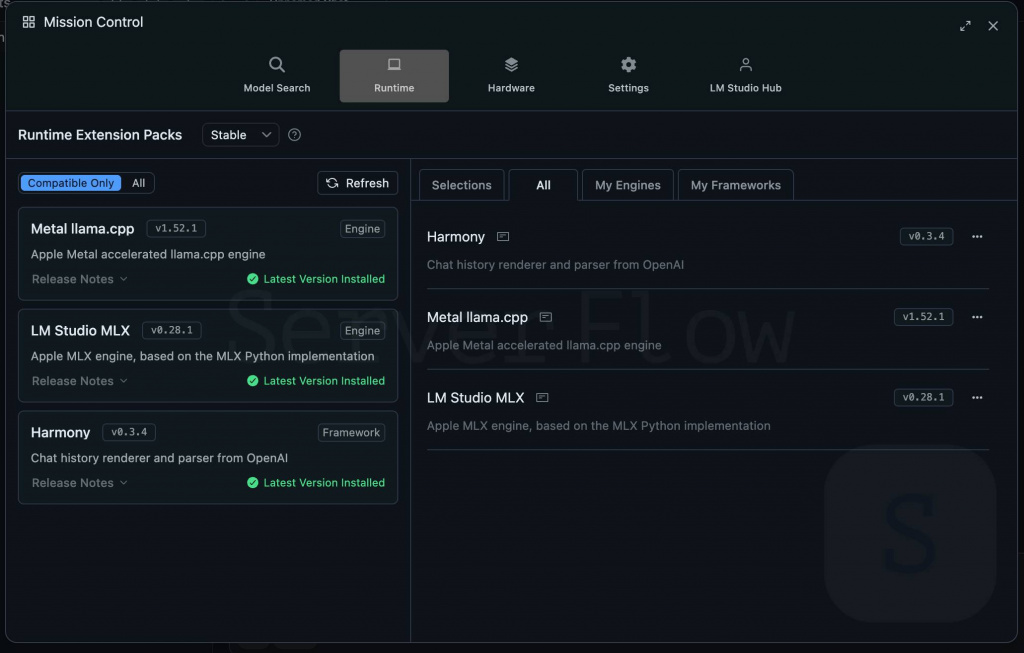Open LM Studio Hub via the person icon
Viewport: 1024px width, 653px height.
tap(745, 62)
